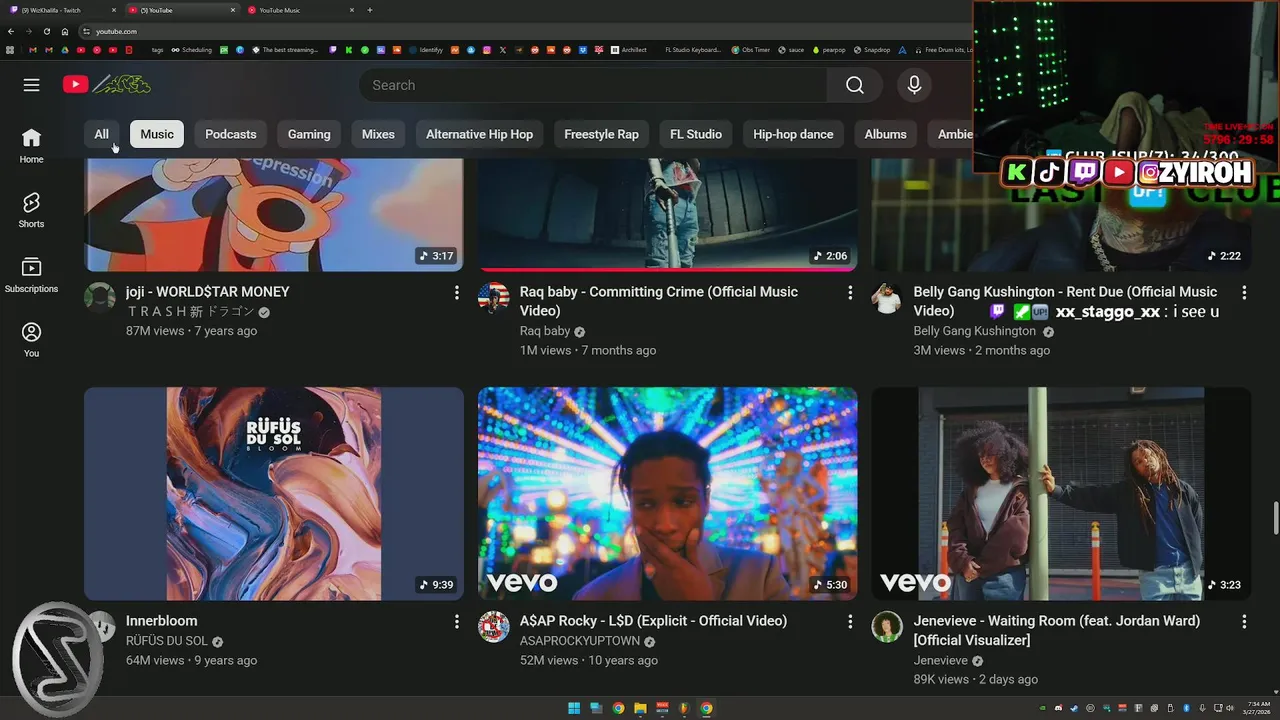Select the Music filter chip
This screenshot has height=720, width=1280.
(157, 134)
